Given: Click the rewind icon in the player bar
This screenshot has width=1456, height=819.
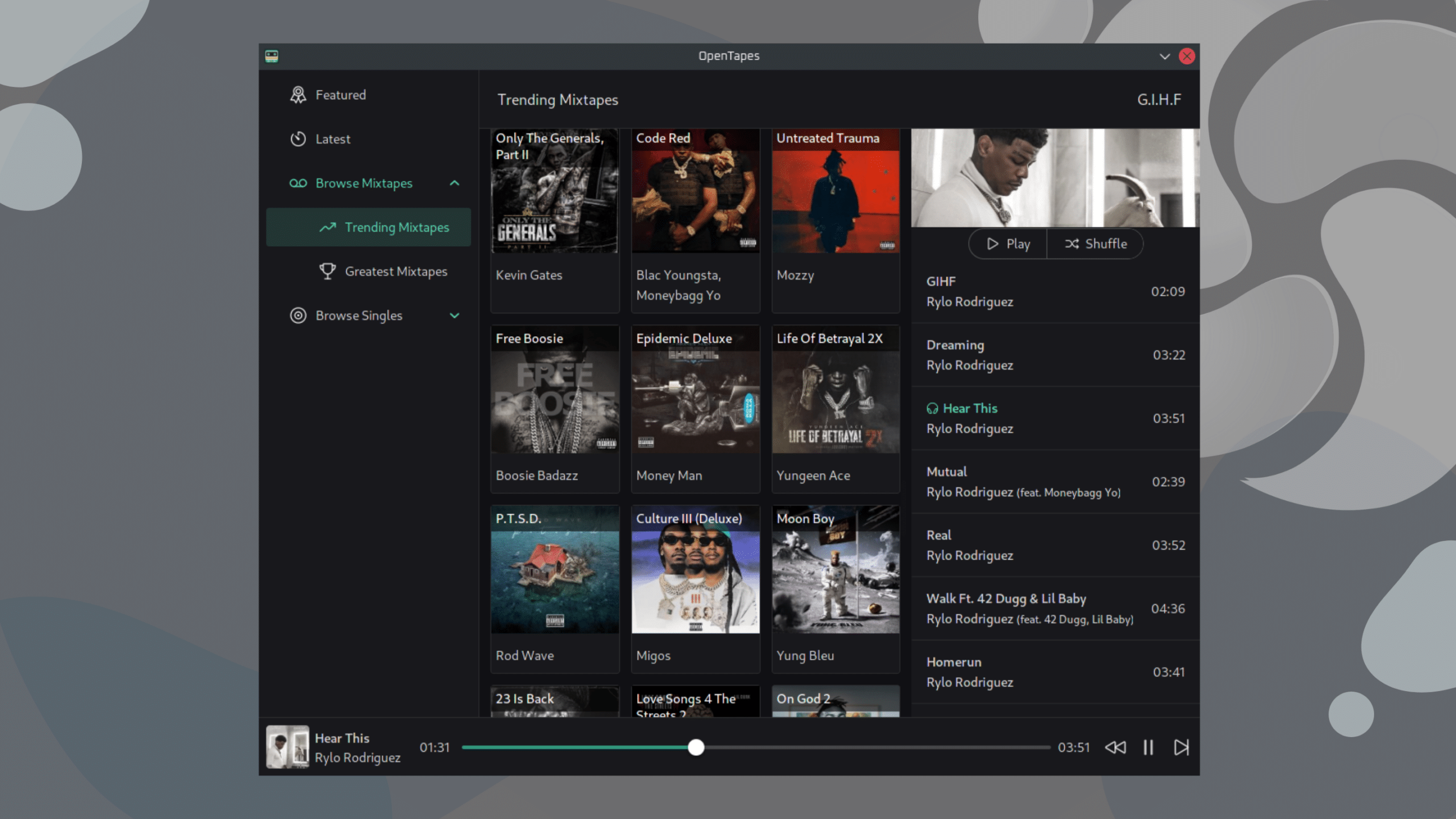Looking at the screenshot, I should click(1115, 747).
